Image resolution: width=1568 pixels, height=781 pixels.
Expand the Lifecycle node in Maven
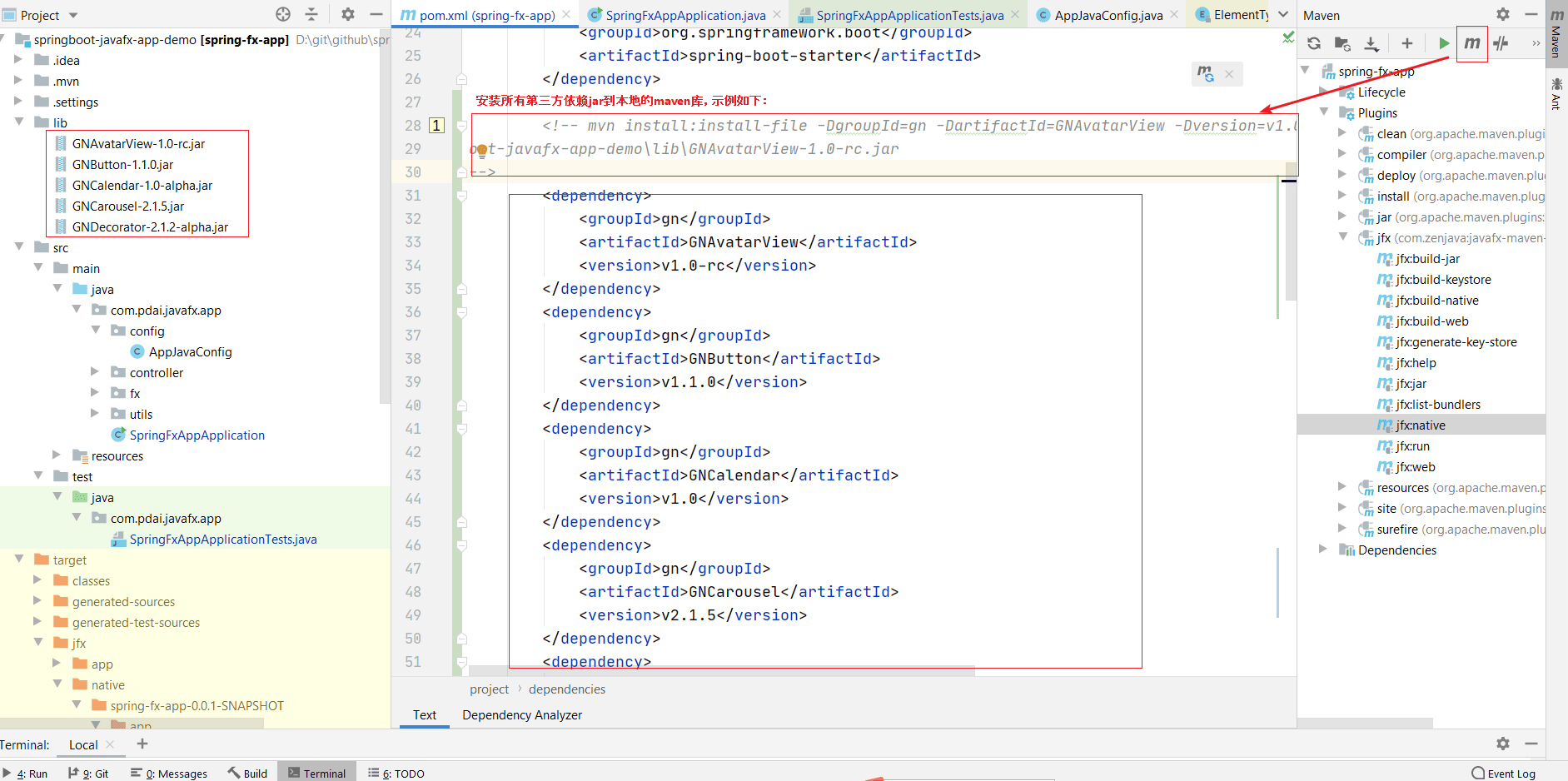coord(1324,92)
